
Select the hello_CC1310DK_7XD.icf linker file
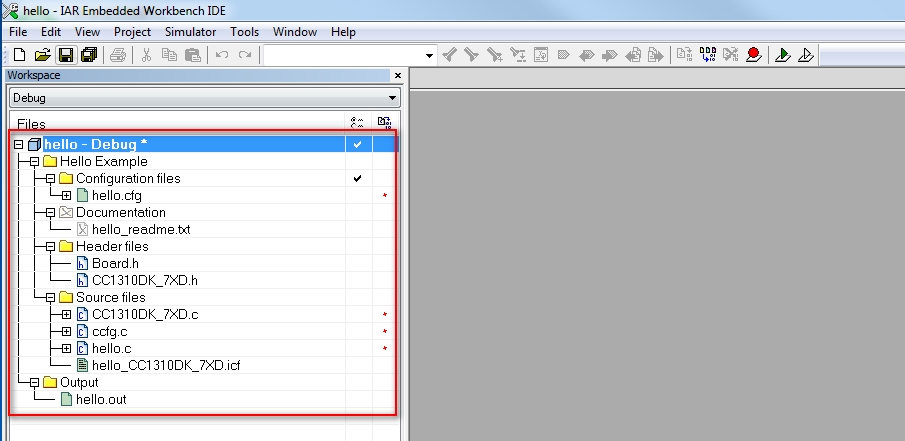pyautogui.click(x=166, y=365)
